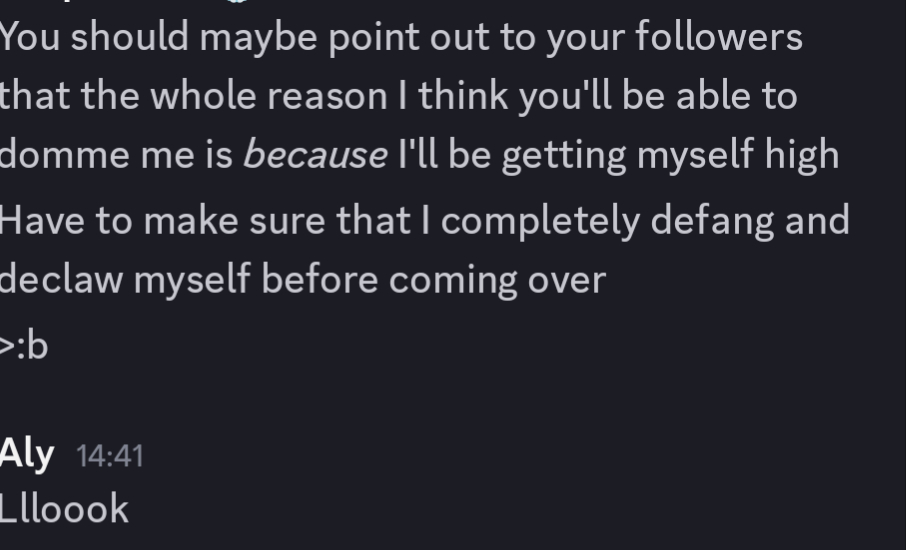This screenshot has width=906, height=550.
Task: Click the >:b emoticon text
Action: pos(24,345)
